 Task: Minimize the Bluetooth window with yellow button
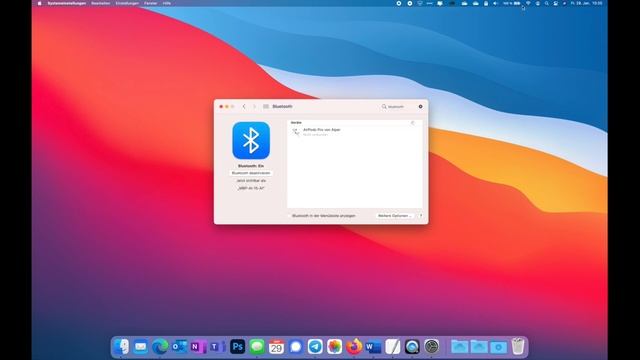pyautogui.click(x=227, y=107)
